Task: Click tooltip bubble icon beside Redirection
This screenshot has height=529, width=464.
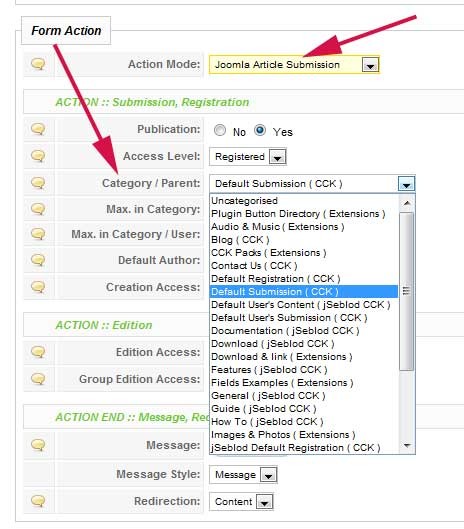Action: click(38, 501)
